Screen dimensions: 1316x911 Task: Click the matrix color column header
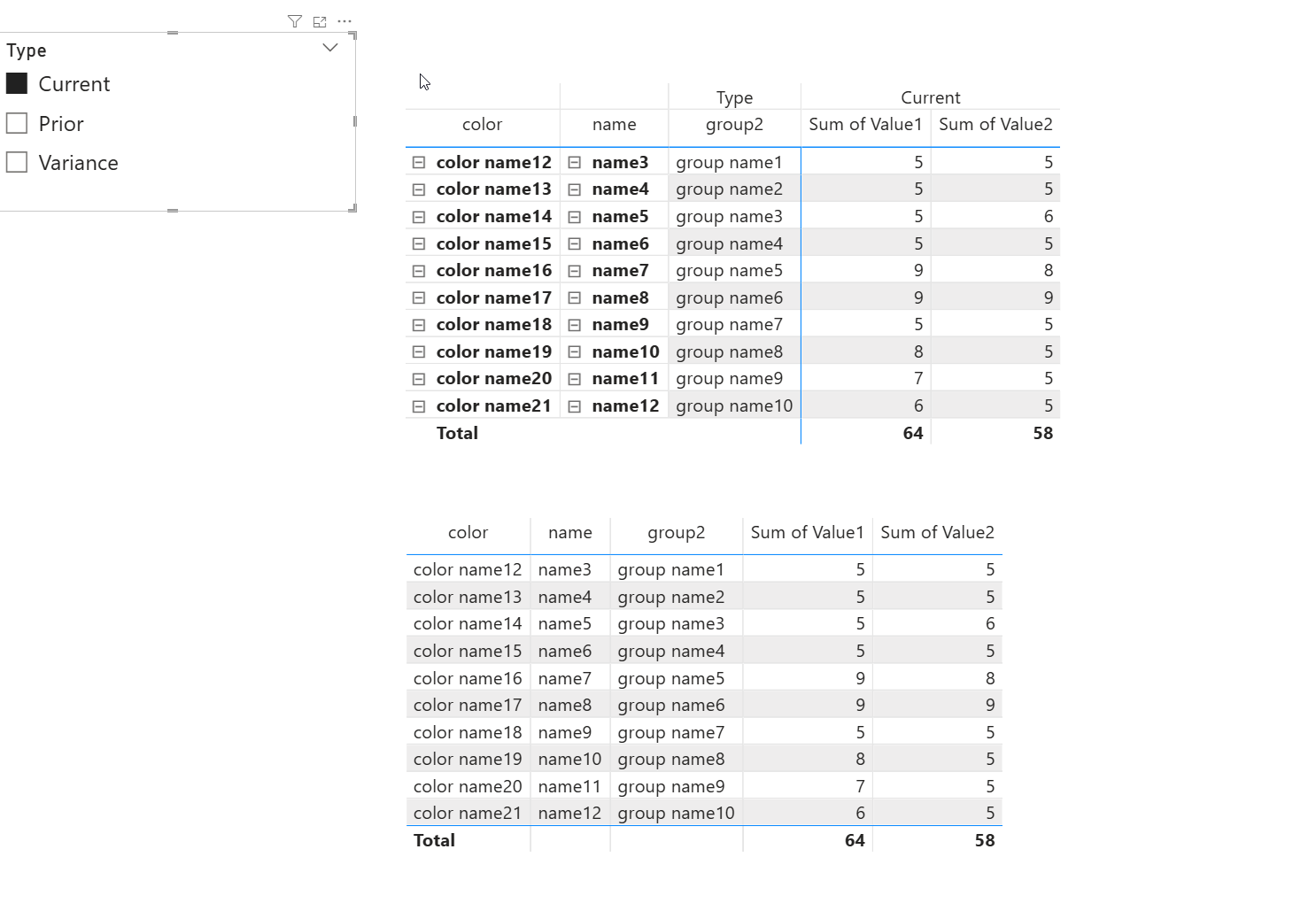(x=482, y=124)
